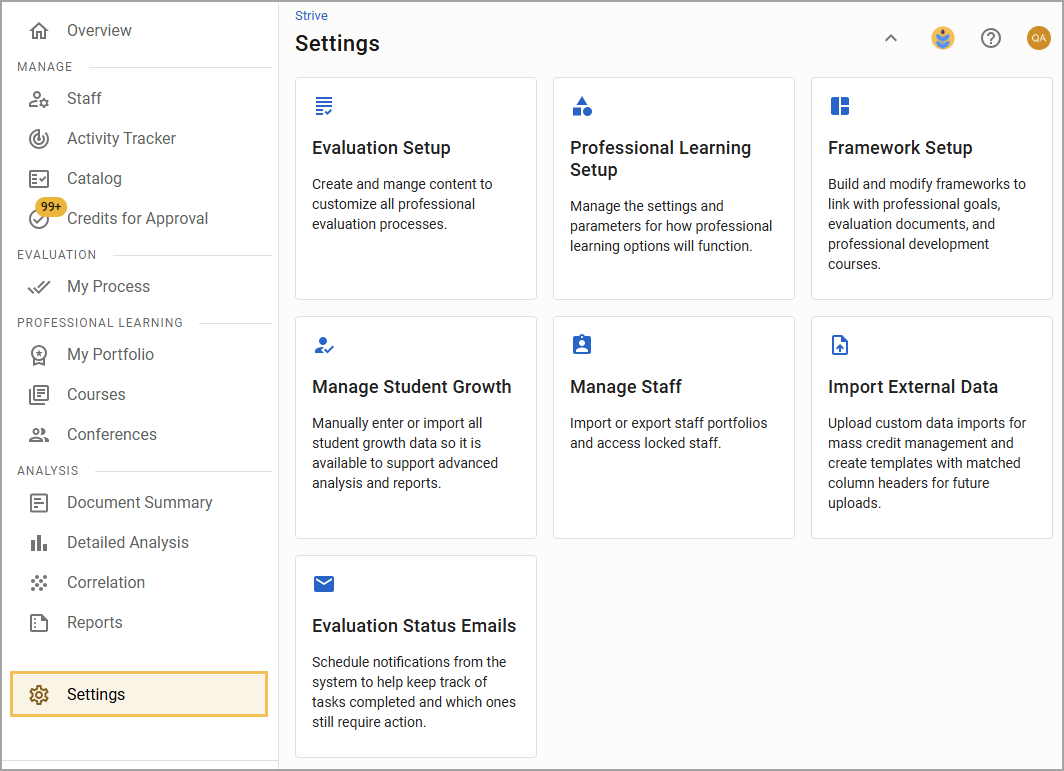The height and width of the screenshot is (771, 1064).
Task: Open the Manage Staff card title
Action: [x=625, y=387]
